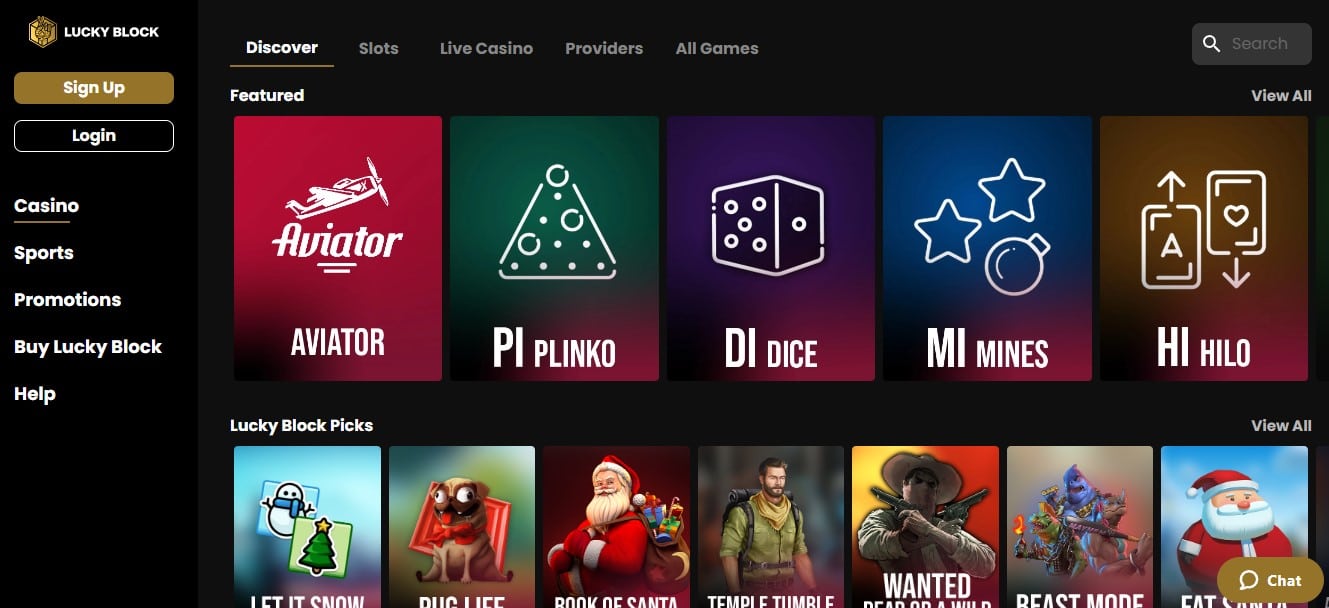
Task: Go to Sports in the sidebar
Action: point(44,253)
